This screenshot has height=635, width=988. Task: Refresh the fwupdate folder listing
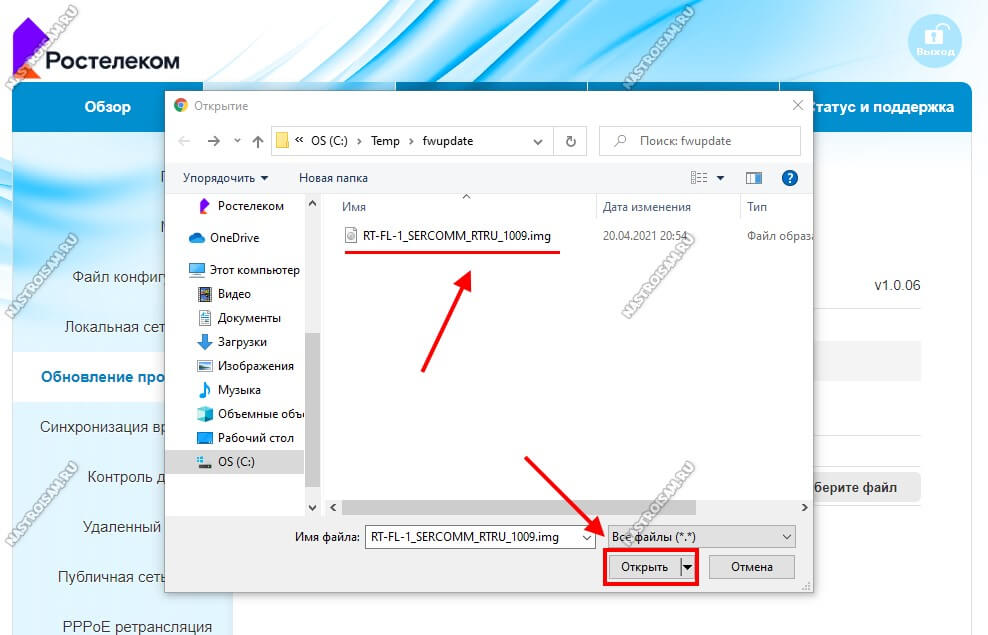point(569,141)
